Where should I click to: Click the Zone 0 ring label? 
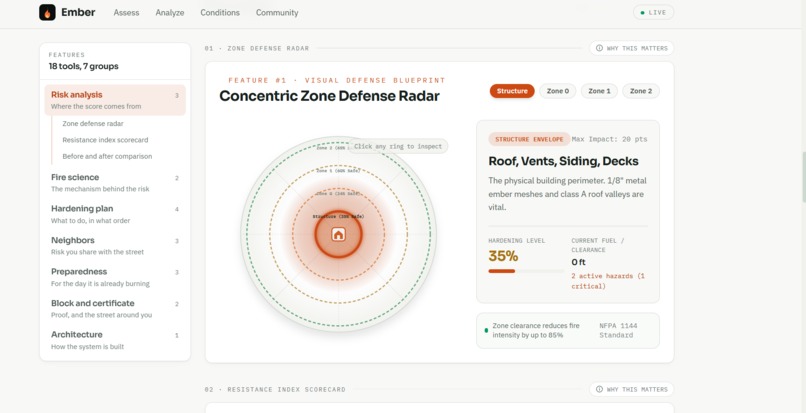pyautogui.click(x=338, y=194)
